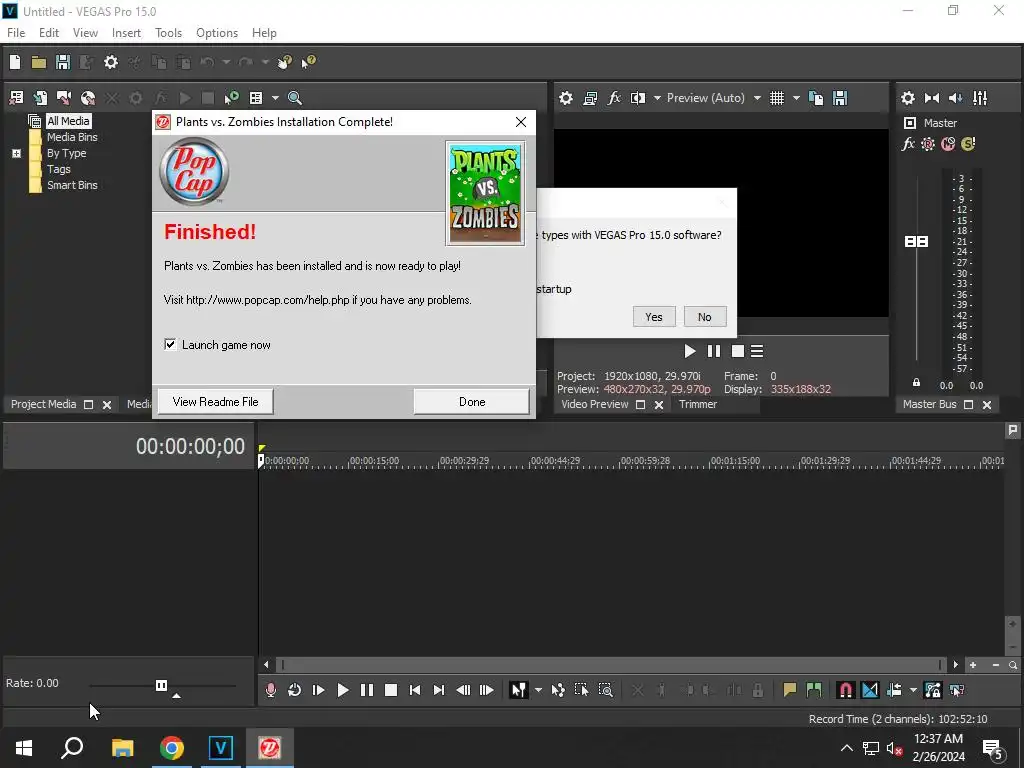Image resolution: width=1024 pixels, height=768 pixels.
Task: Click the interactive tutorials hand icon
Action: pyautogui.click(x=285, y=62)
